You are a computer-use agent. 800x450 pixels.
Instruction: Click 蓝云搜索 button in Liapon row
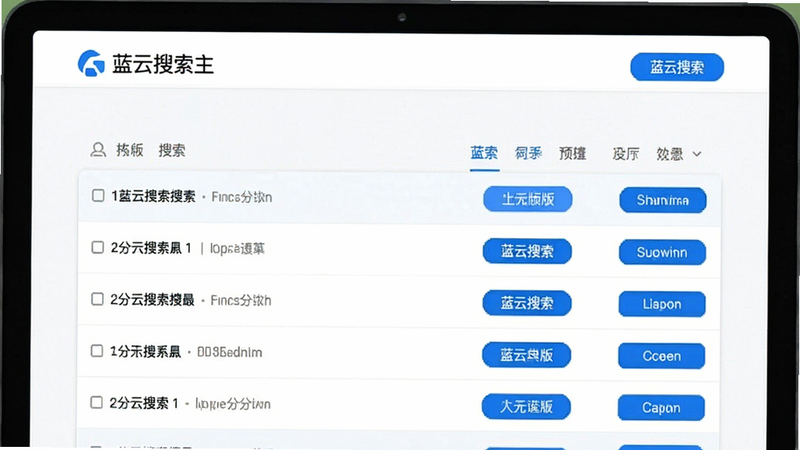coord(527,303)
